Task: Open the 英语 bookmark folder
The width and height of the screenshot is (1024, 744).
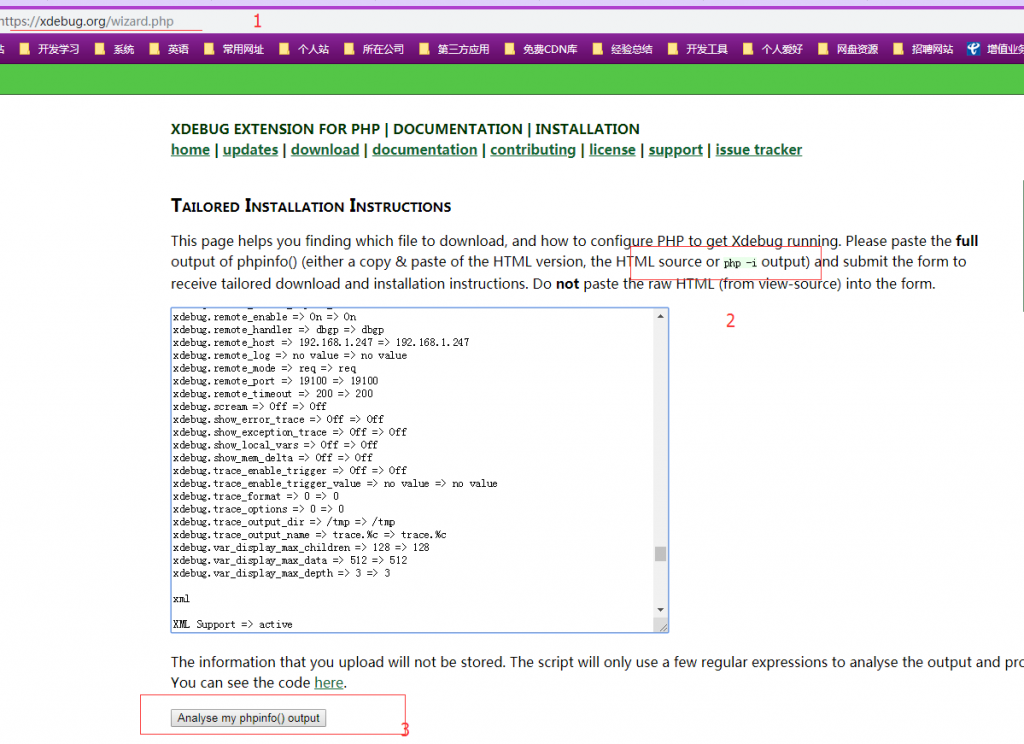Action: [169, 49]
